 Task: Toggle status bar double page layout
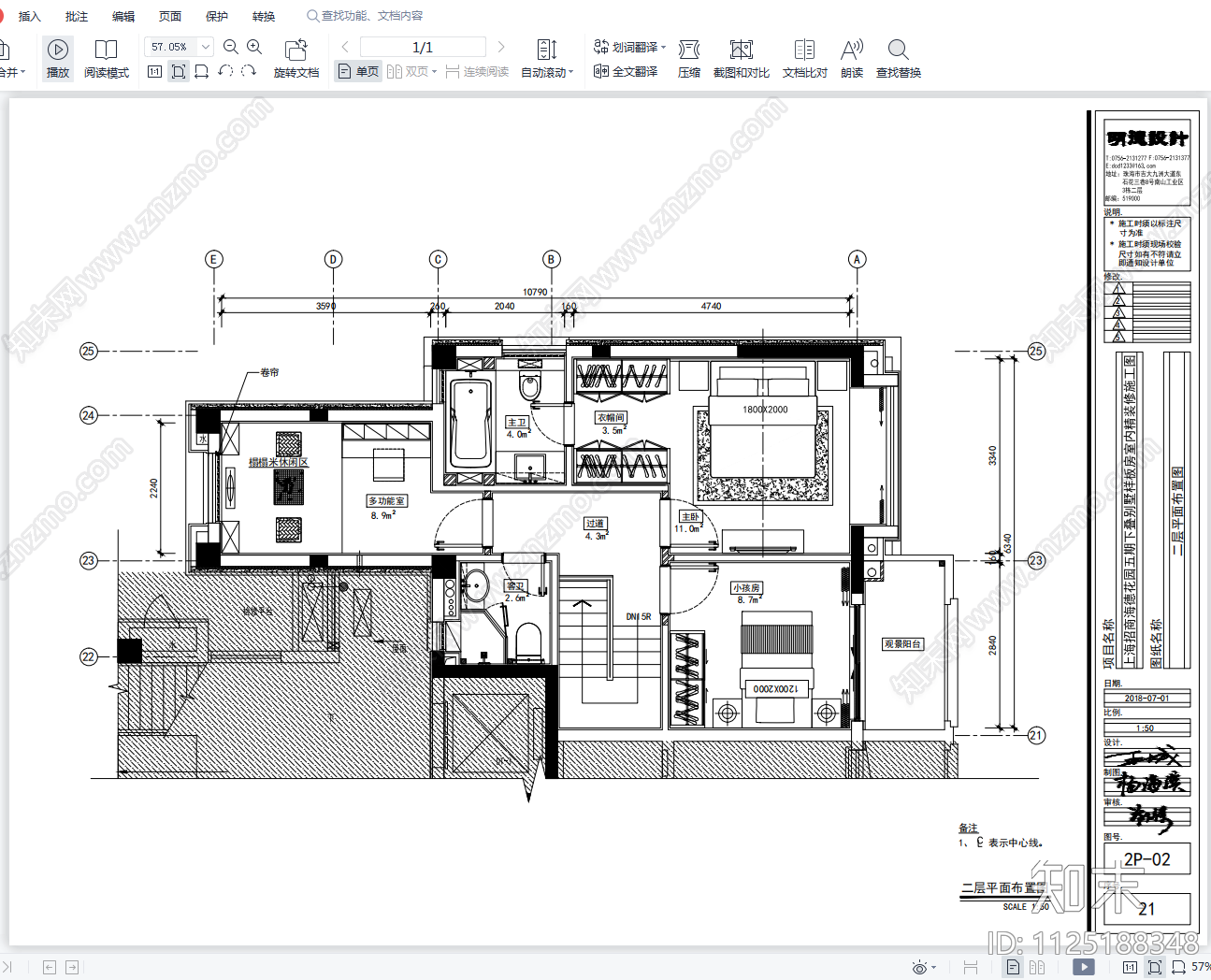tap(1037, 967)
